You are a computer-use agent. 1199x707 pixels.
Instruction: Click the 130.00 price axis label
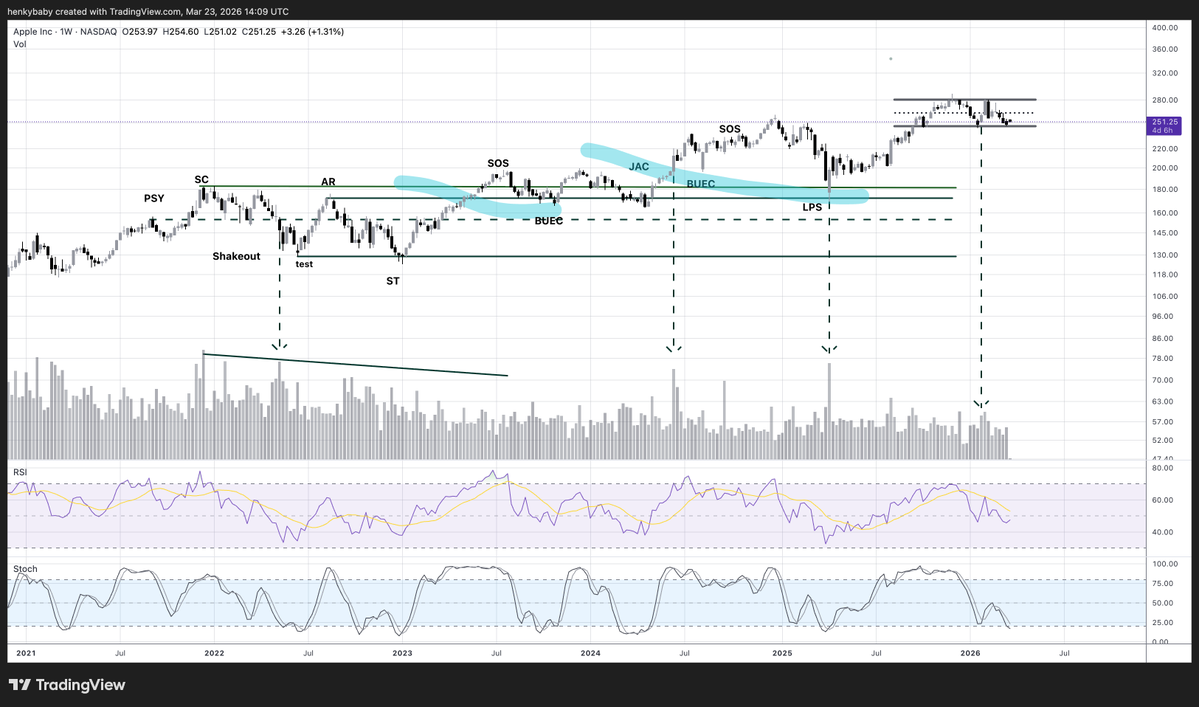(x=1165, y=255)
